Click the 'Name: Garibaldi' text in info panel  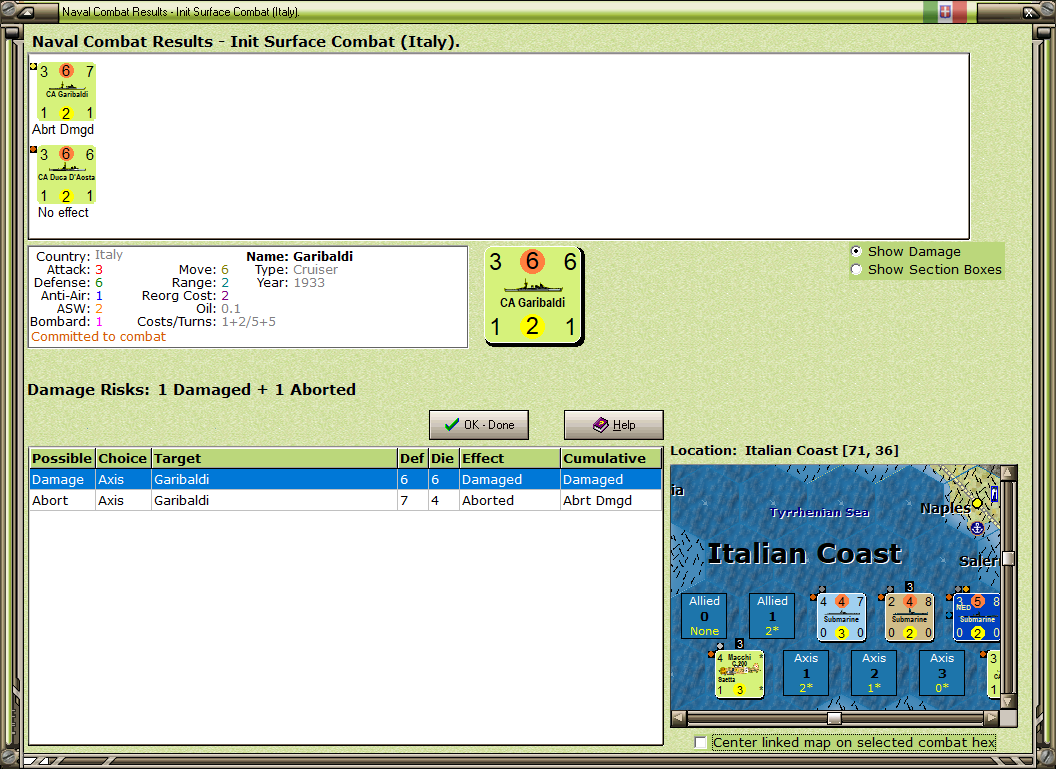tap(300, 257)
